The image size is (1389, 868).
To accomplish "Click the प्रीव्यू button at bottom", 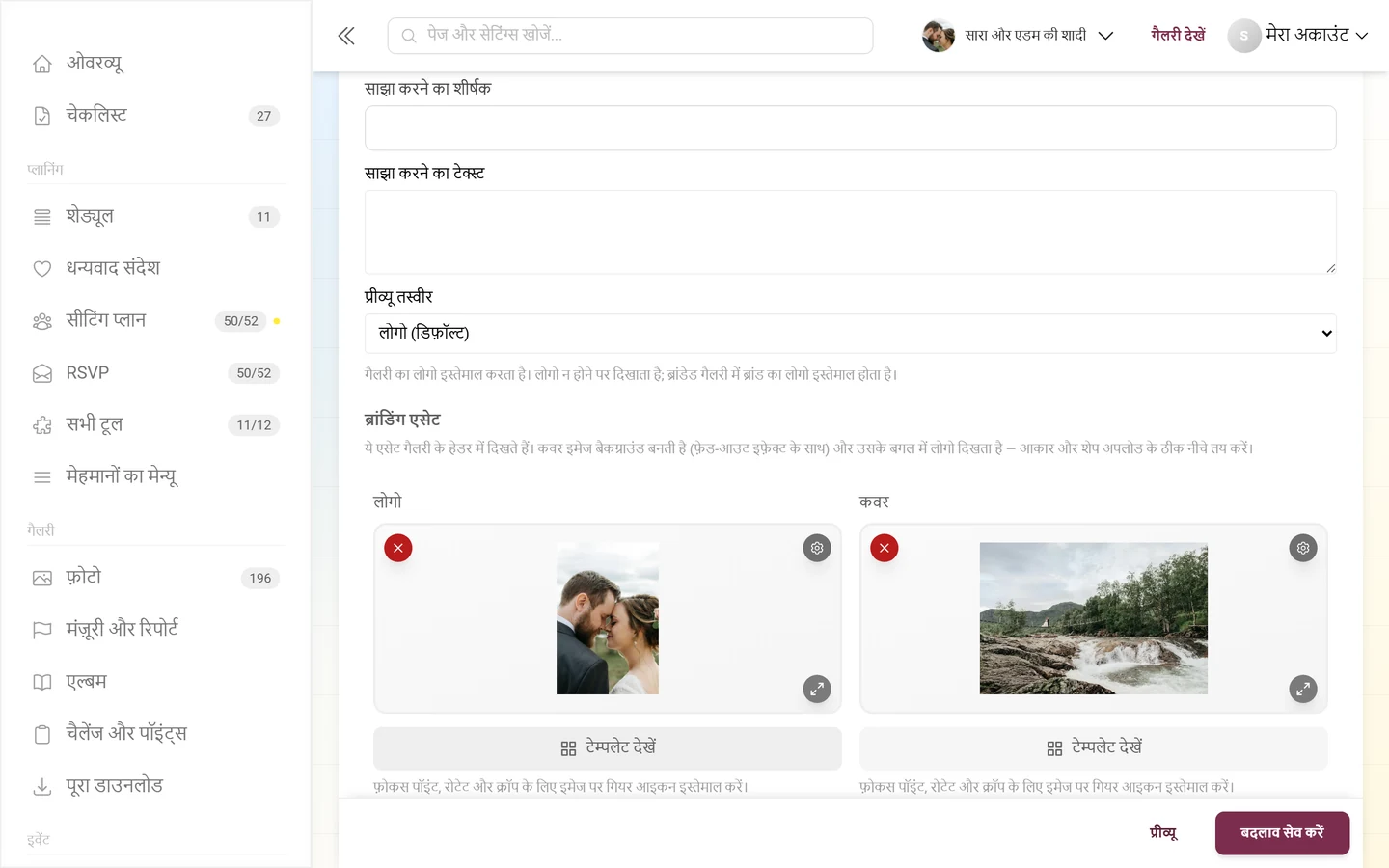I will [1163, 833].
